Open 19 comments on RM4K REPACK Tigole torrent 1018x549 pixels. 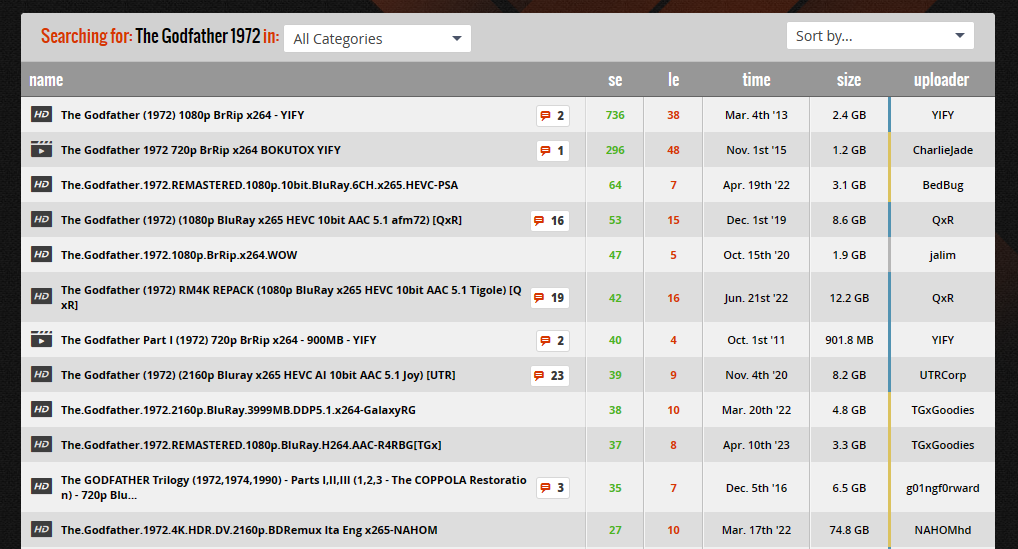[549, 298]
